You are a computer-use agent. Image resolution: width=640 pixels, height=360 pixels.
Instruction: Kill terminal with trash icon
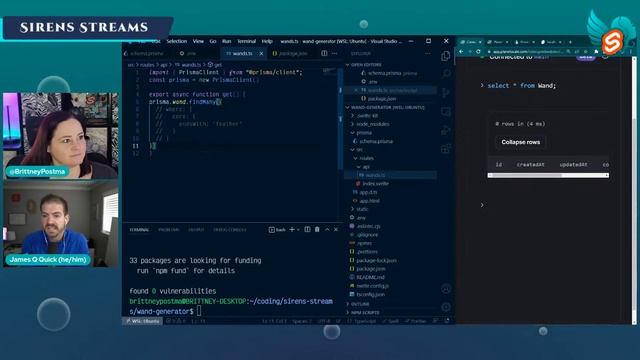tap(317, 230)
